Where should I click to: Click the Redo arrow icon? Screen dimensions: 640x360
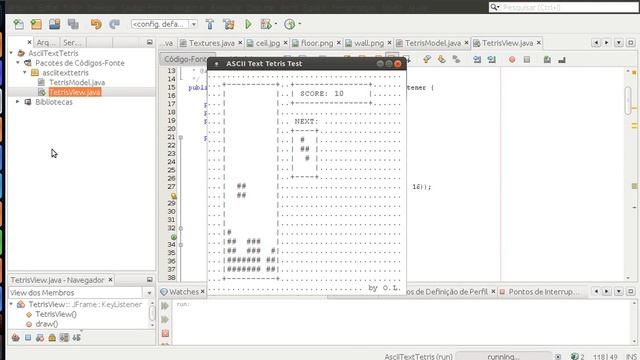point(114,24)
